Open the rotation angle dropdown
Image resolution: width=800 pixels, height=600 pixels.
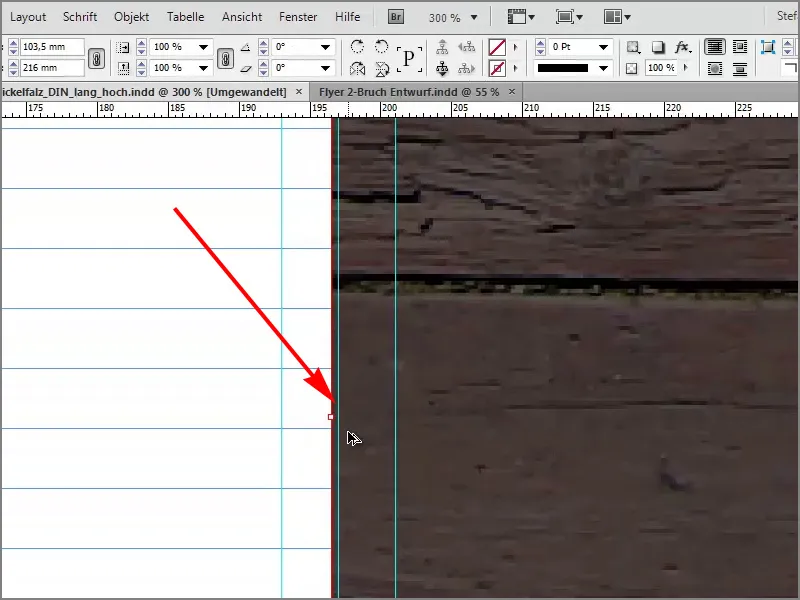pyautogui.click(x=325, y=47)
